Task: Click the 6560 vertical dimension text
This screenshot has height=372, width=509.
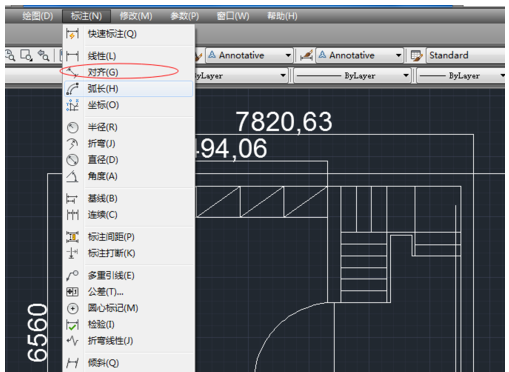Action: [x=37, y=333]
